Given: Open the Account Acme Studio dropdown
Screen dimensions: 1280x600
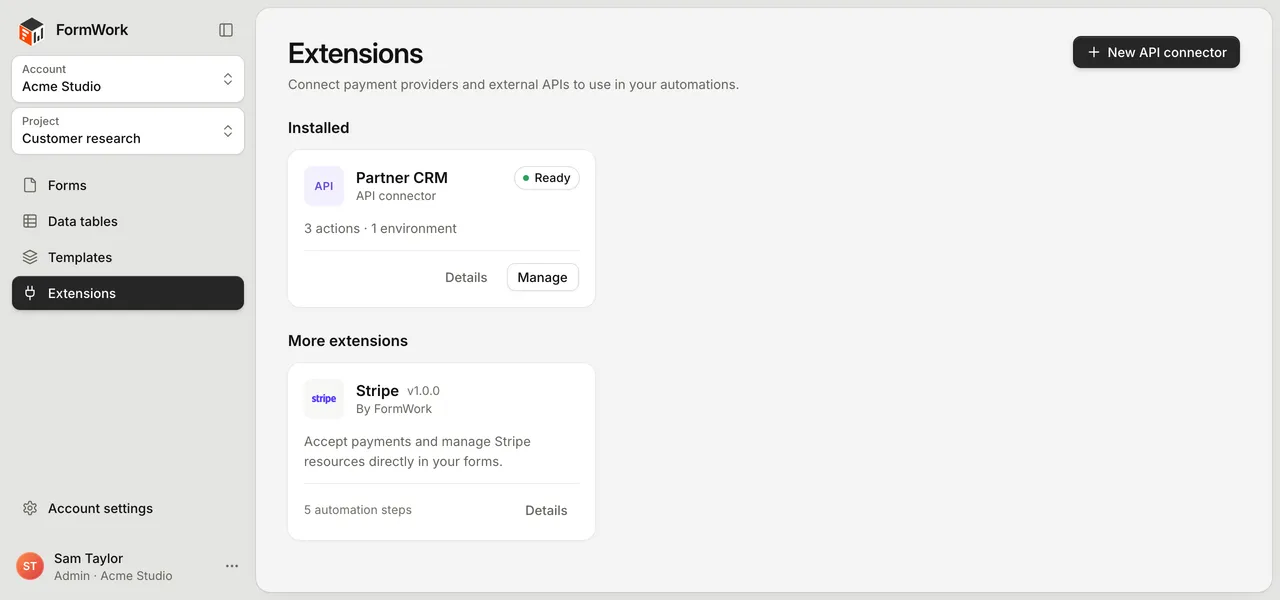Looking at the screenshot, I should tap(128, 79).
